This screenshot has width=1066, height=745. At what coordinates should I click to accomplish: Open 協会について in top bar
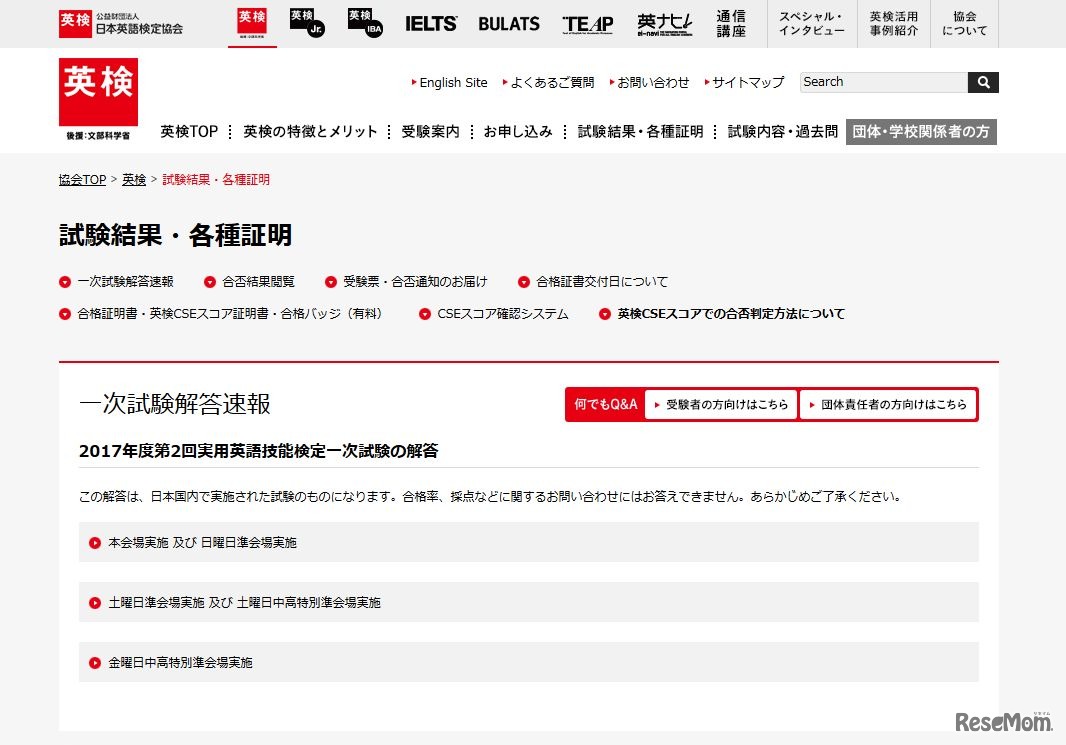click(x=964, y=24)
